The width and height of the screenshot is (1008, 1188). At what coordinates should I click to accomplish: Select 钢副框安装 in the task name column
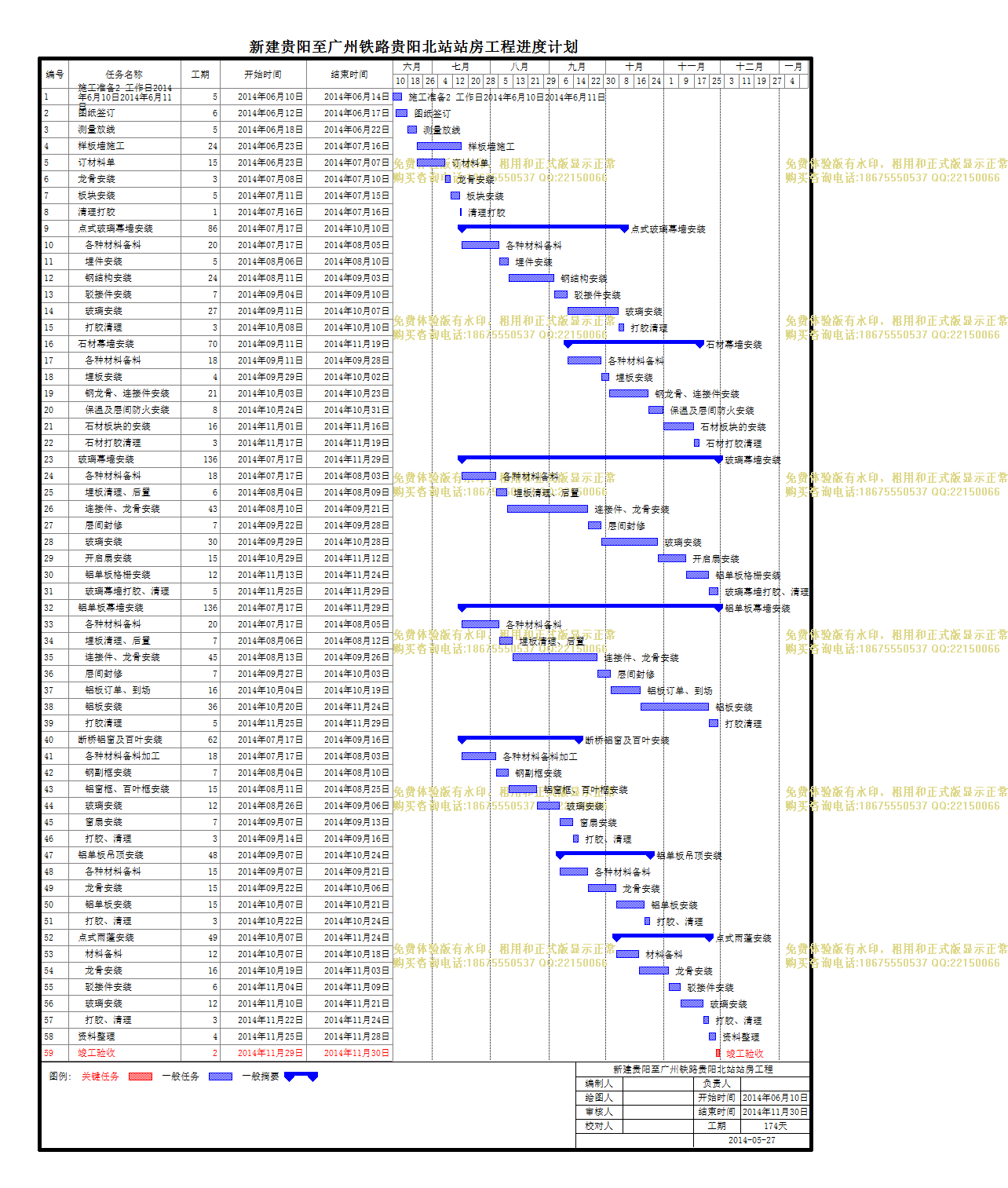coord(108,773)
